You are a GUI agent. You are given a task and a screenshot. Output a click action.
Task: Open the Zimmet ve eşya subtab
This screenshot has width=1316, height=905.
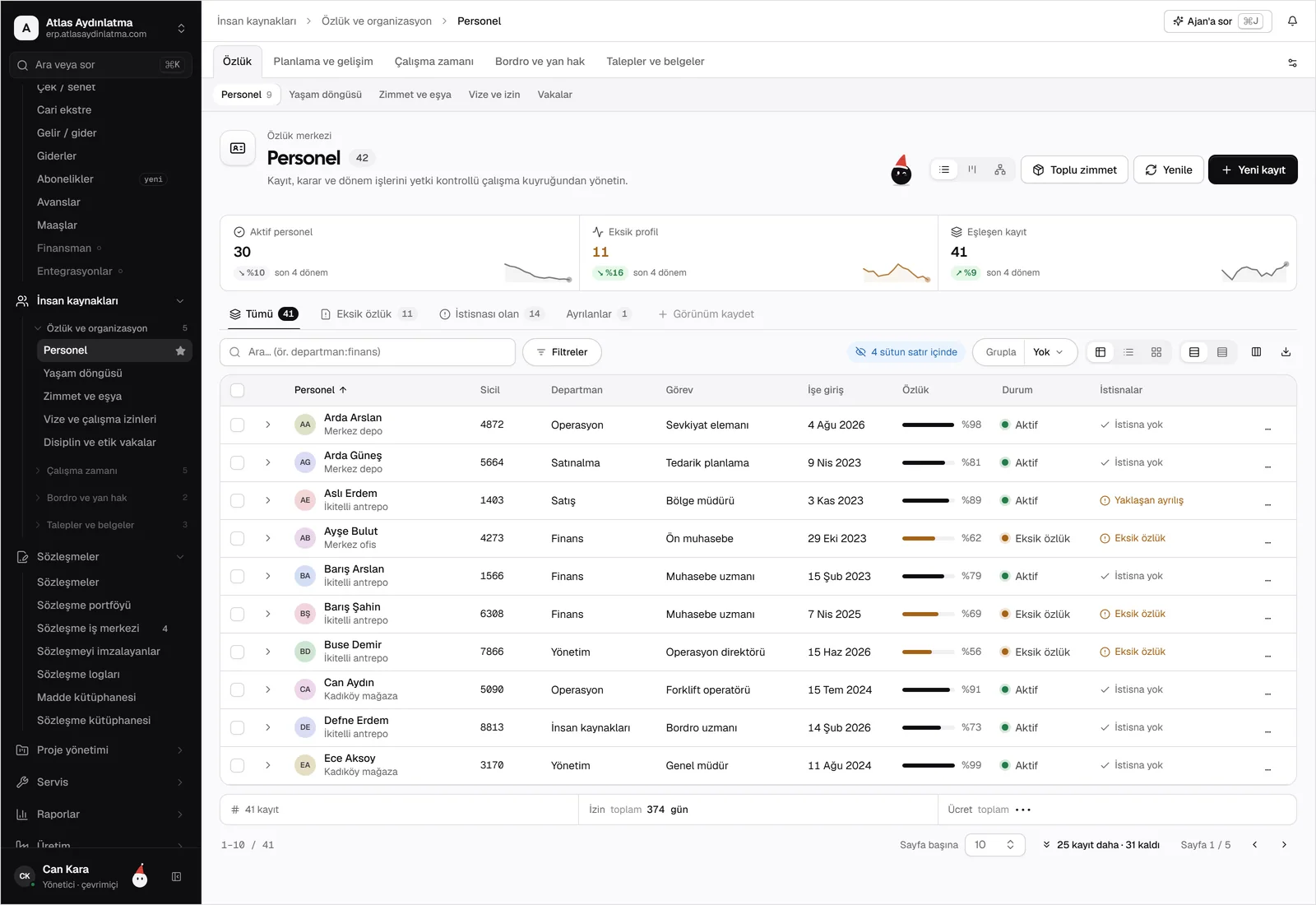click(x=415, y=95)
